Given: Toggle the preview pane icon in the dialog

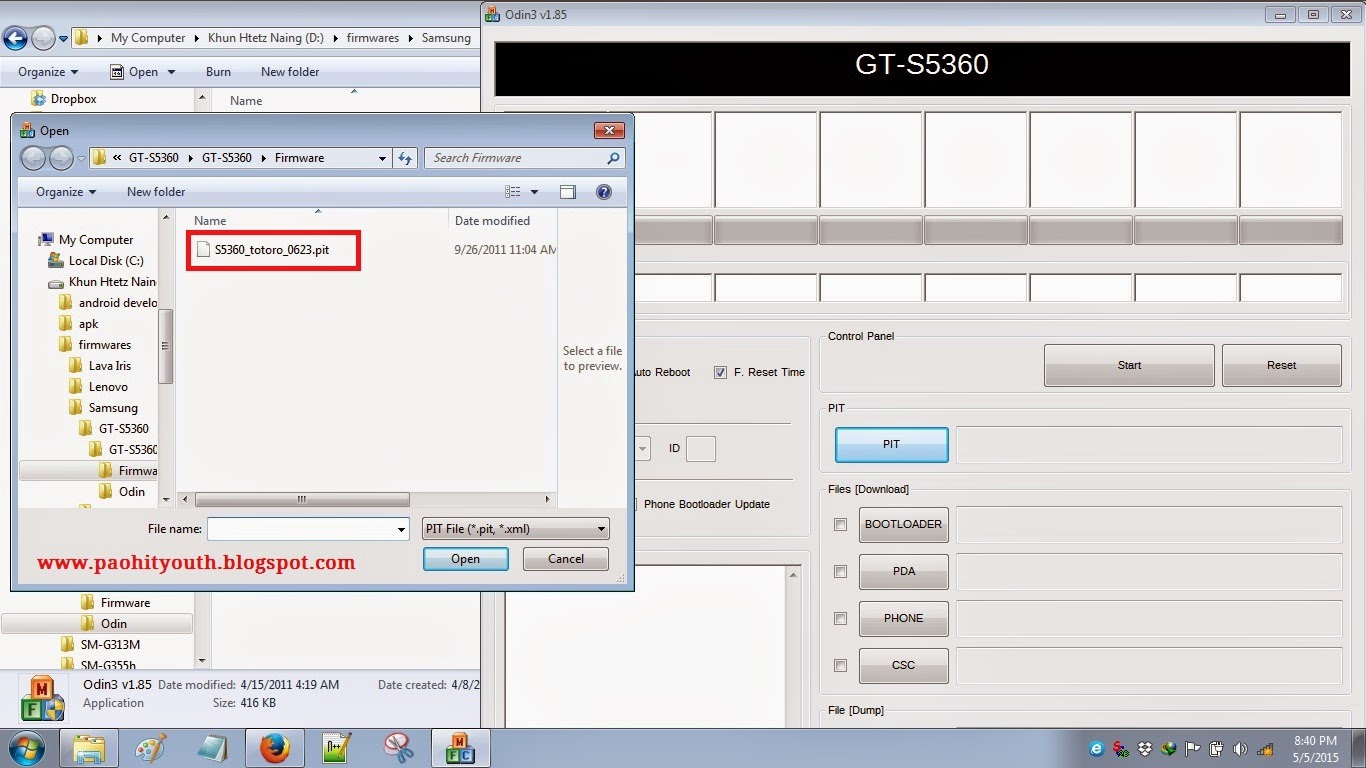Looking at the screenshot, I should click(568, 192).
